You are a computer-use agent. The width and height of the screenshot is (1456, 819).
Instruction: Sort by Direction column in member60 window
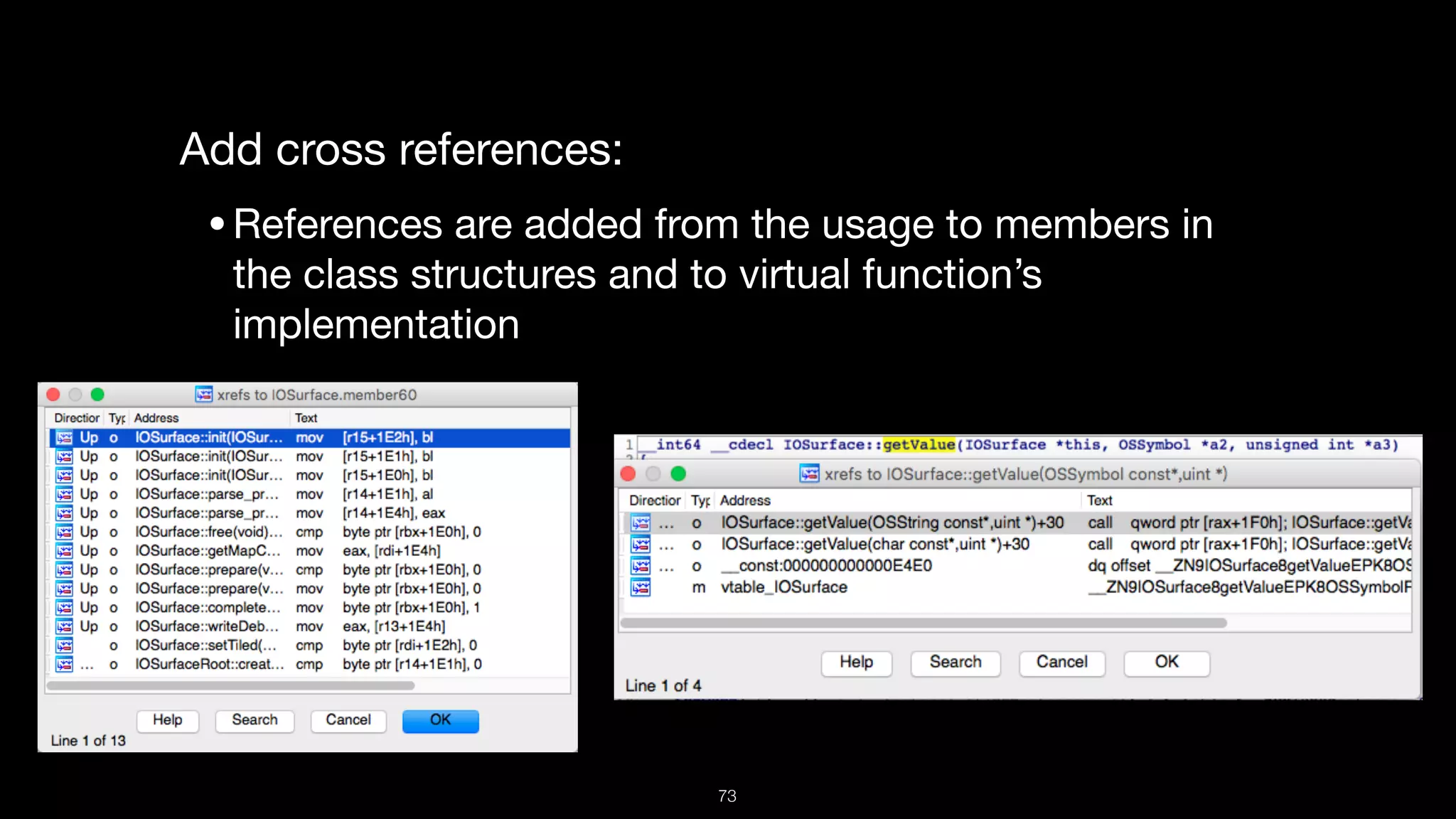pyautogui.click(x=77, y=418)
